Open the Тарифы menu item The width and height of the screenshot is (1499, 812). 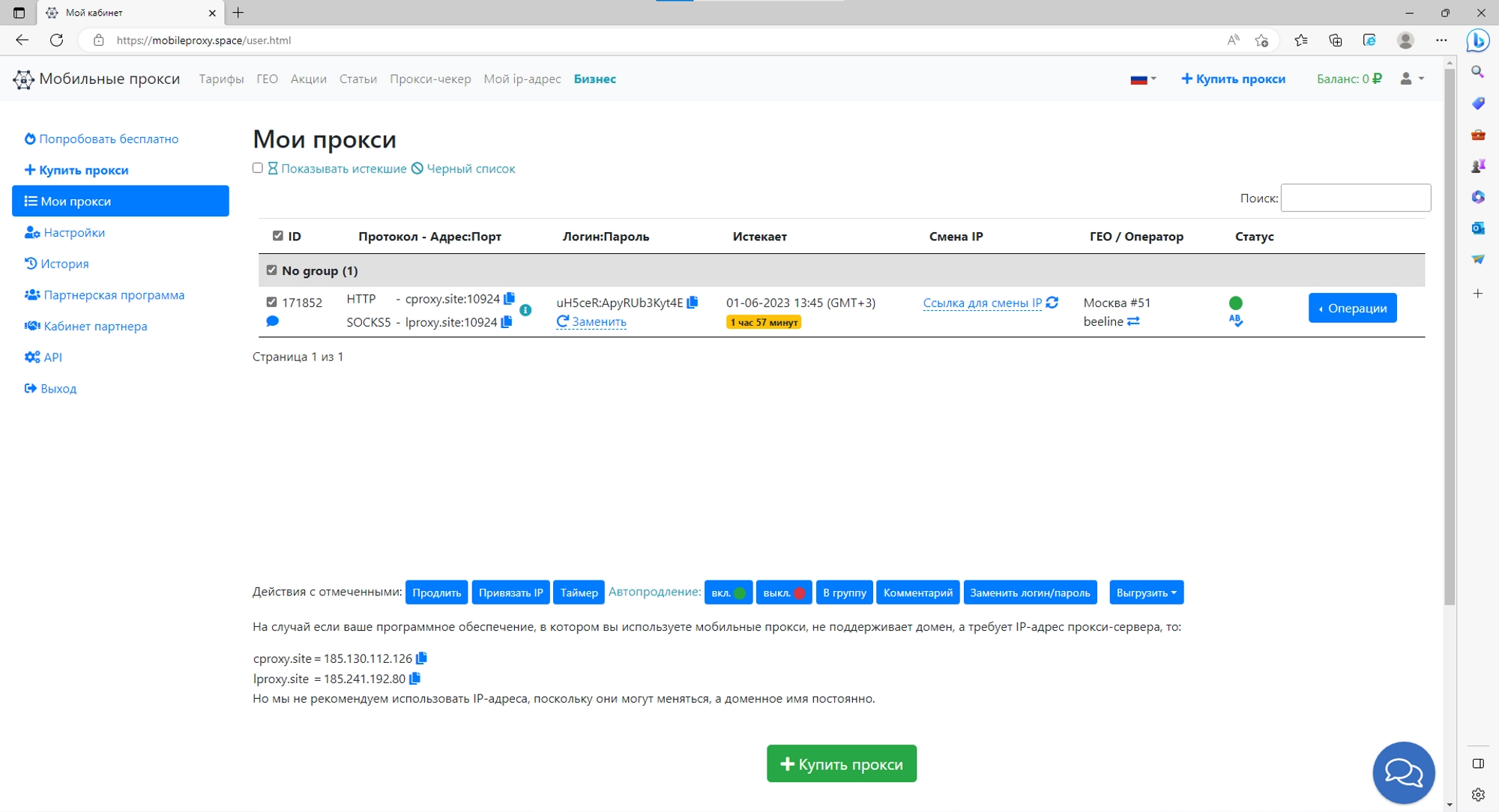coord(220,79)
